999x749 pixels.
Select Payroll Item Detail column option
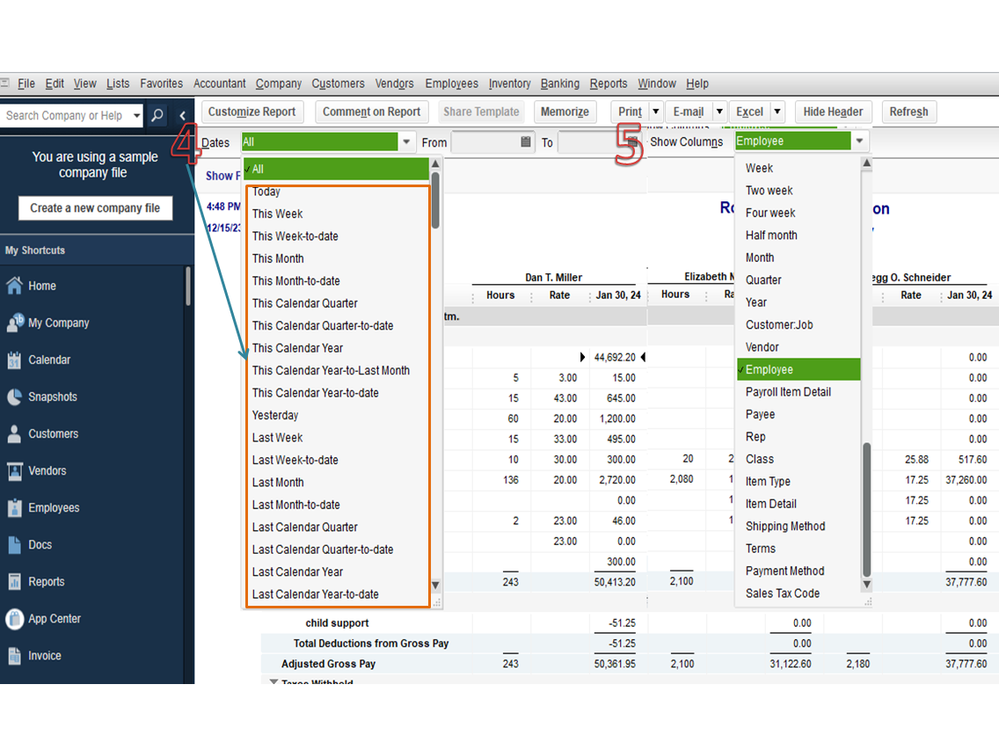pos(788,392)
